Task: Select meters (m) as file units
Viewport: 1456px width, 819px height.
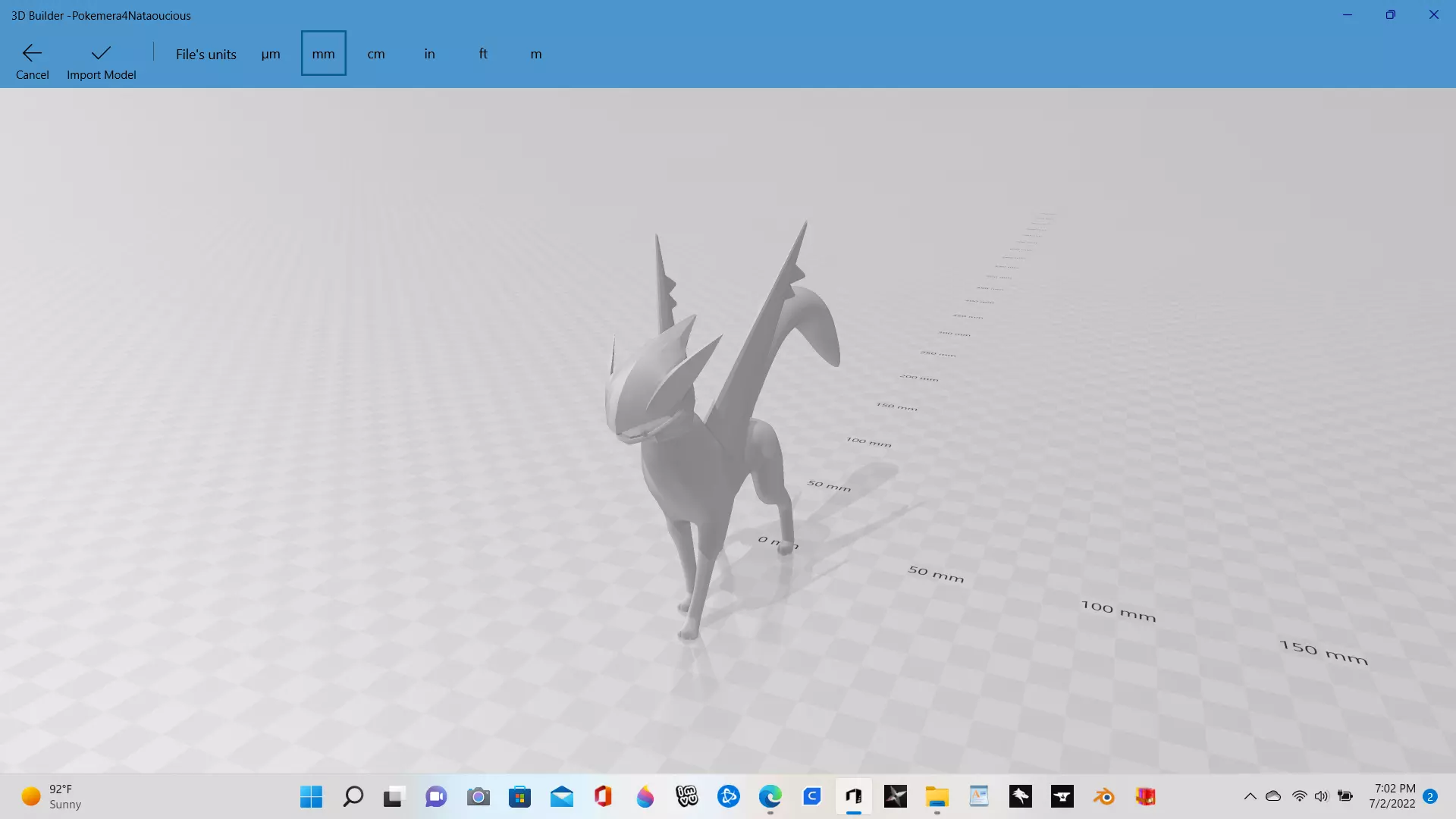Action: 536,54
